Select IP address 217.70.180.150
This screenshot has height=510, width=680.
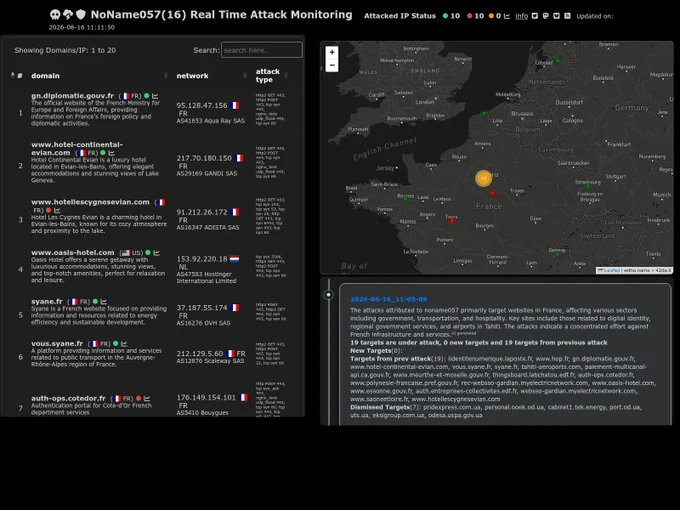click(x=204, y=158)
